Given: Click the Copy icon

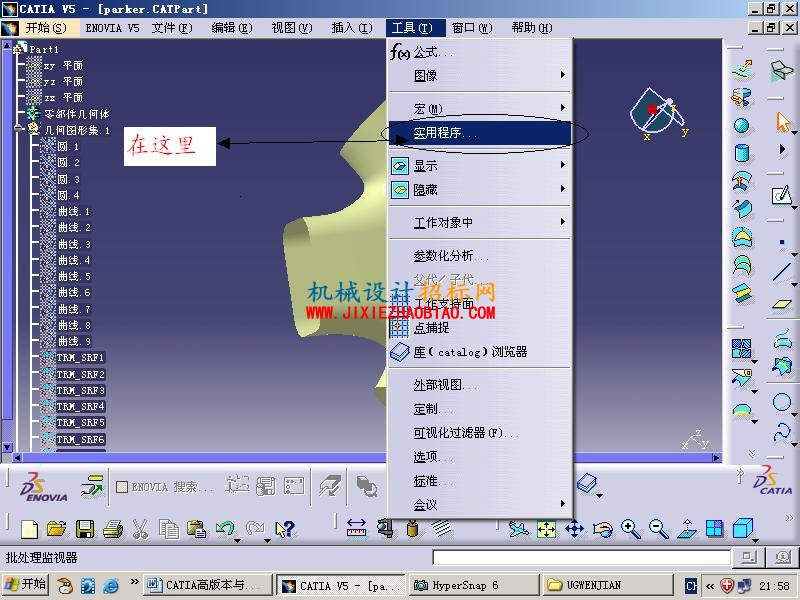Looking at the screenshot, I should [x=168, y=529].
